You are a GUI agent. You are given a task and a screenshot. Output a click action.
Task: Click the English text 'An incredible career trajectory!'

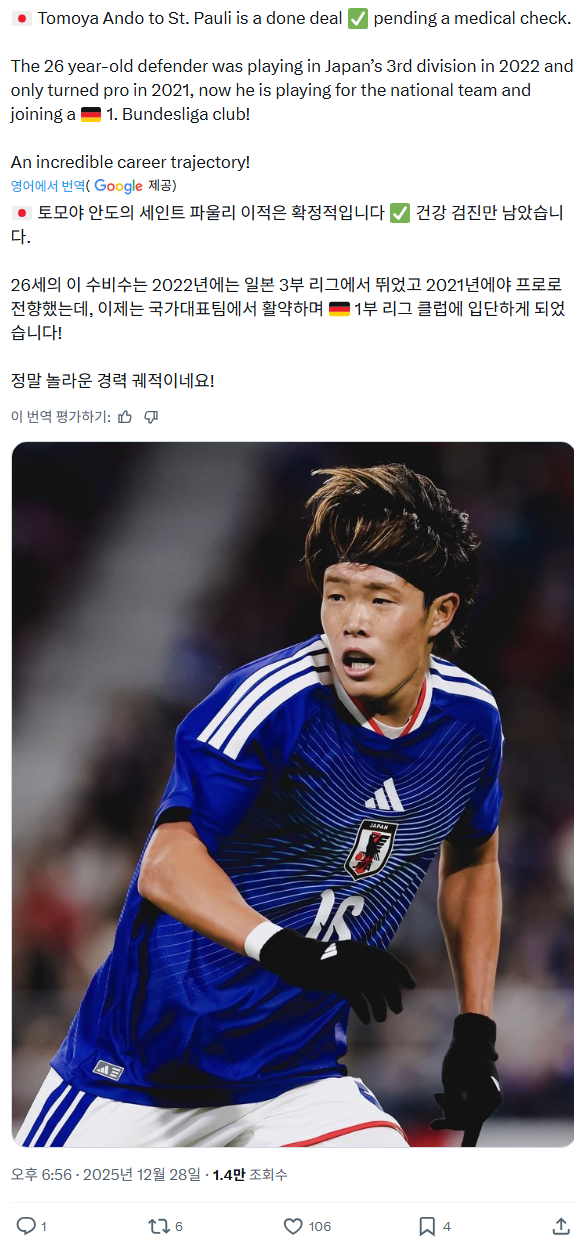pyautogui.click(x=130, y=162)
